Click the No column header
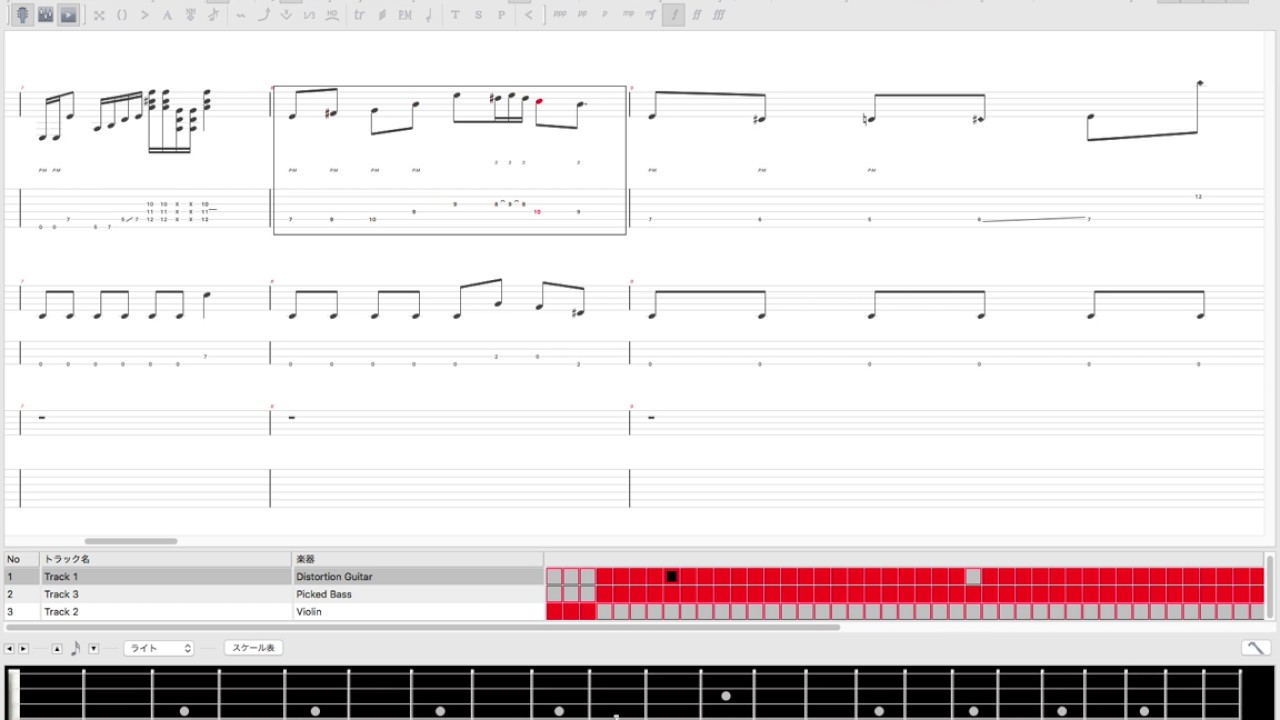Image resolution: width=1280 pixels, height=720 pixels. pos(21,559)
